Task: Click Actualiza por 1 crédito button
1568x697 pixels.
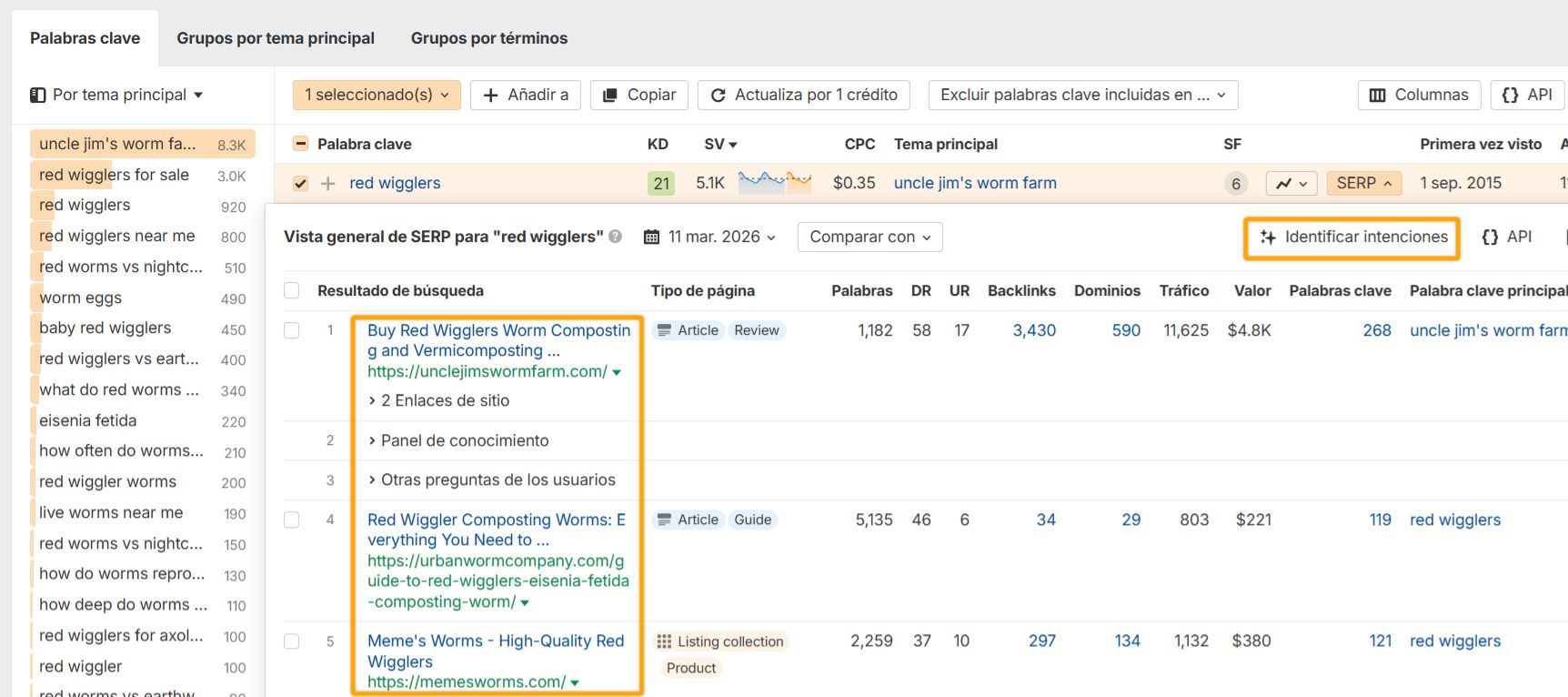Action: [x=804, y=95]
